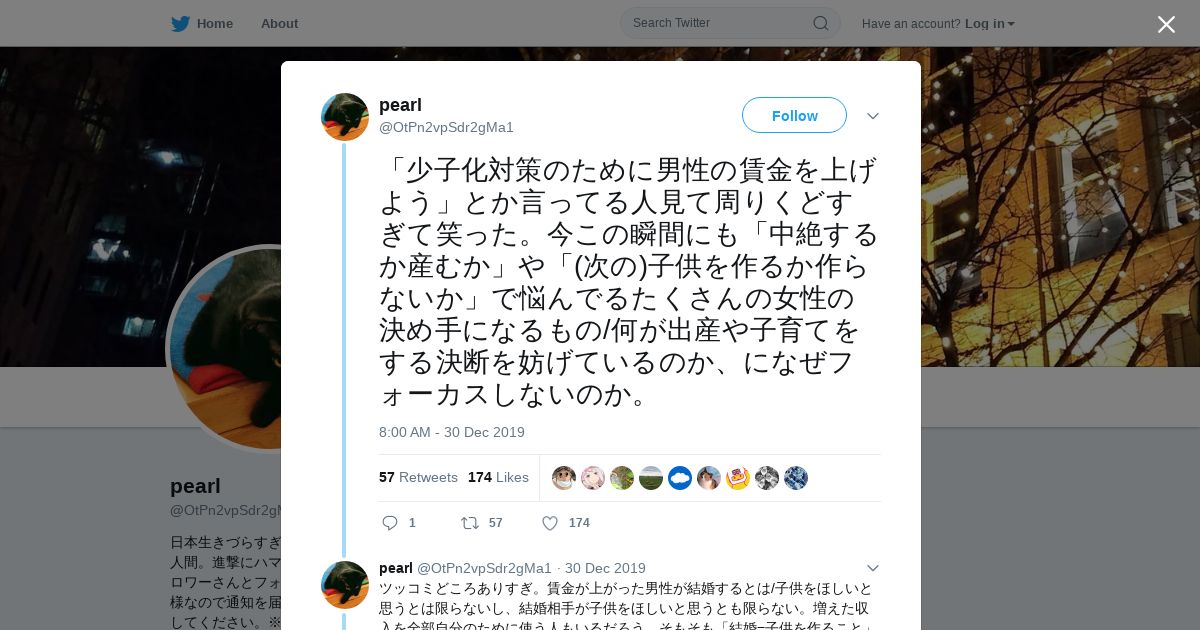Open pearl's avatar in the main tweet

[x=345, y=117]
